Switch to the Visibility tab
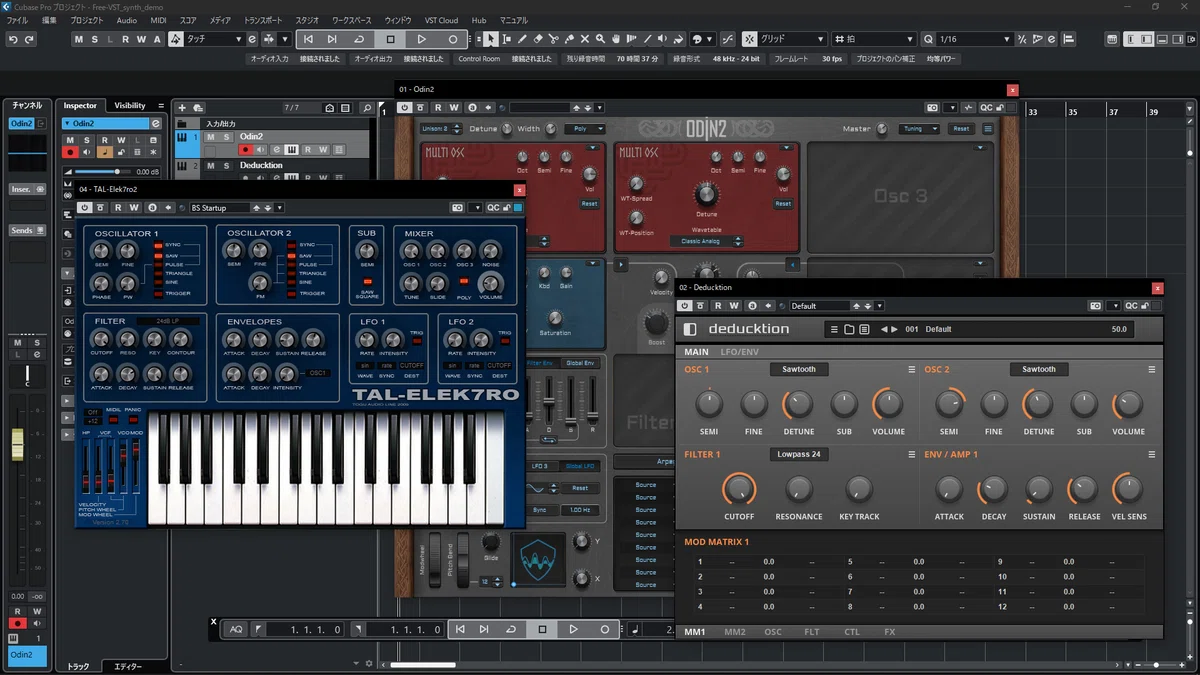1200x675 pixels. tap(129, 106)
